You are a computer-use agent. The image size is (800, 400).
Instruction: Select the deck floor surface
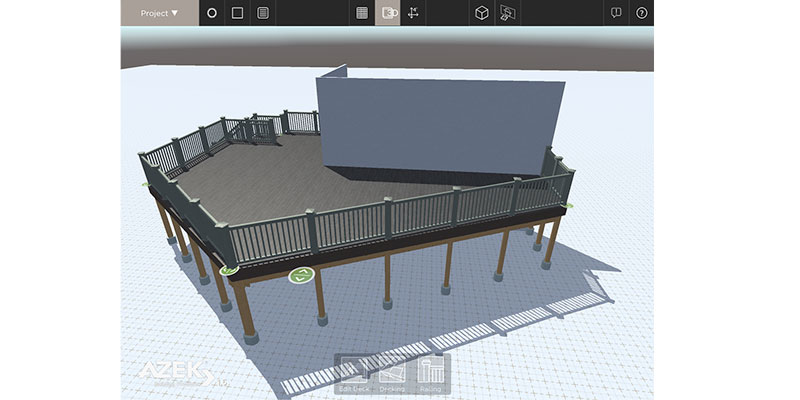click(280, 180)
